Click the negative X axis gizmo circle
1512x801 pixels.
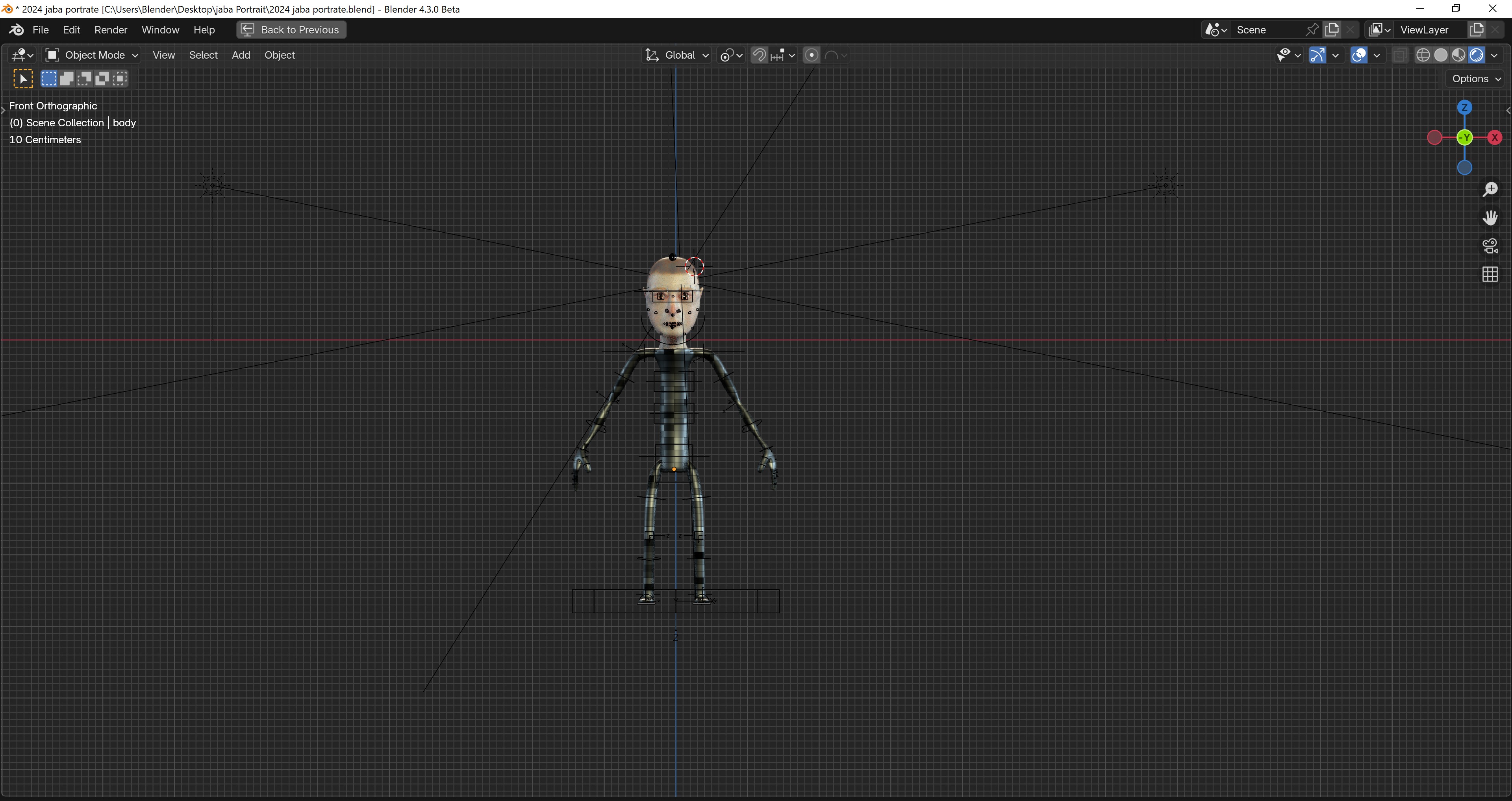(1434, 137)
